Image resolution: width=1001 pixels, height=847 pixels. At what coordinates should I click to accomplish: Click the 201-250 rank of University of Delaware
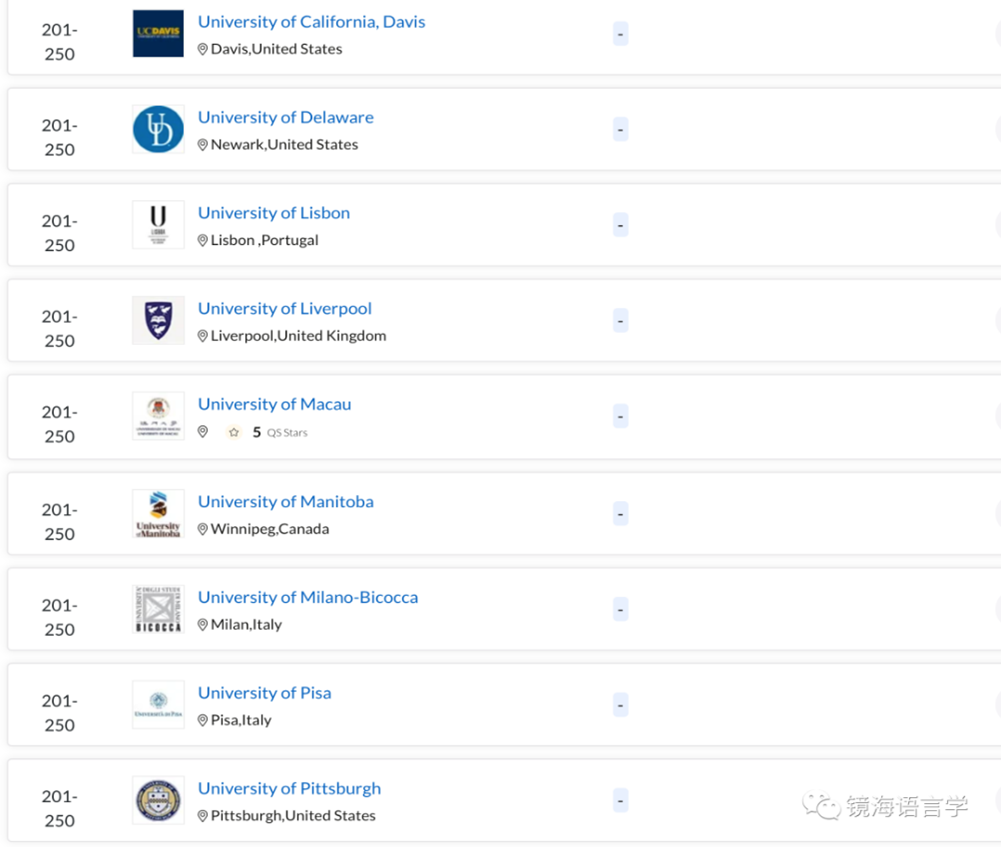[x=59, y=138]
